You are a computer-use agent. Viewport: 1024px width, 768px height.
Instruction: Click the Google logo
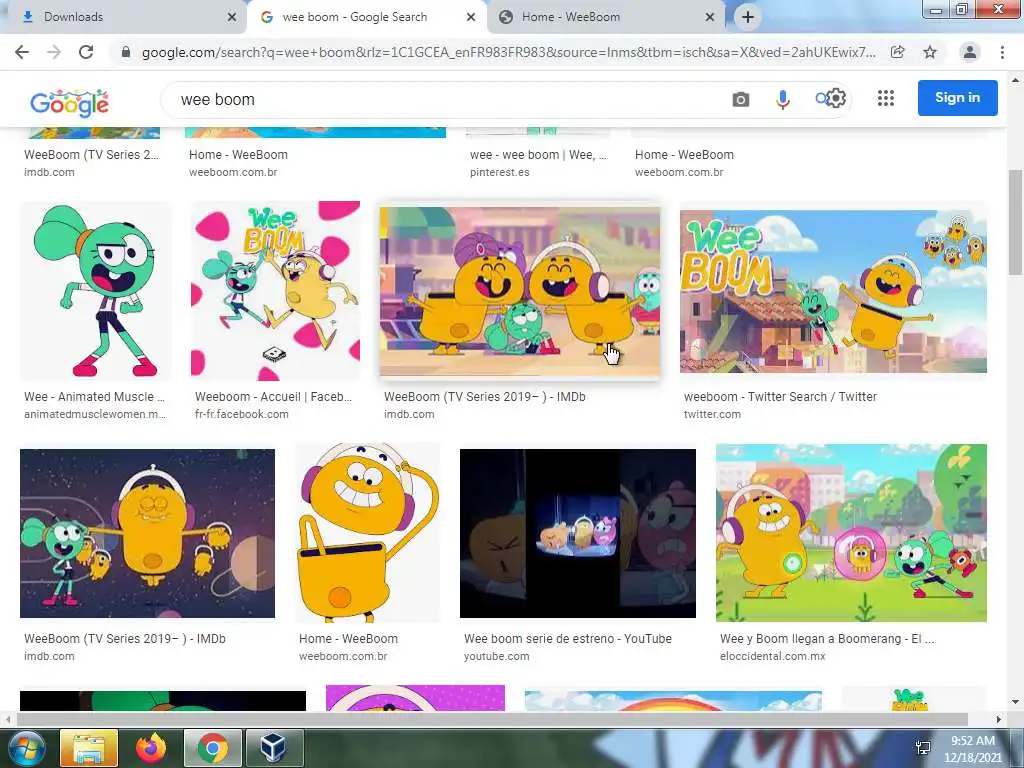click(x=70, y=103)
